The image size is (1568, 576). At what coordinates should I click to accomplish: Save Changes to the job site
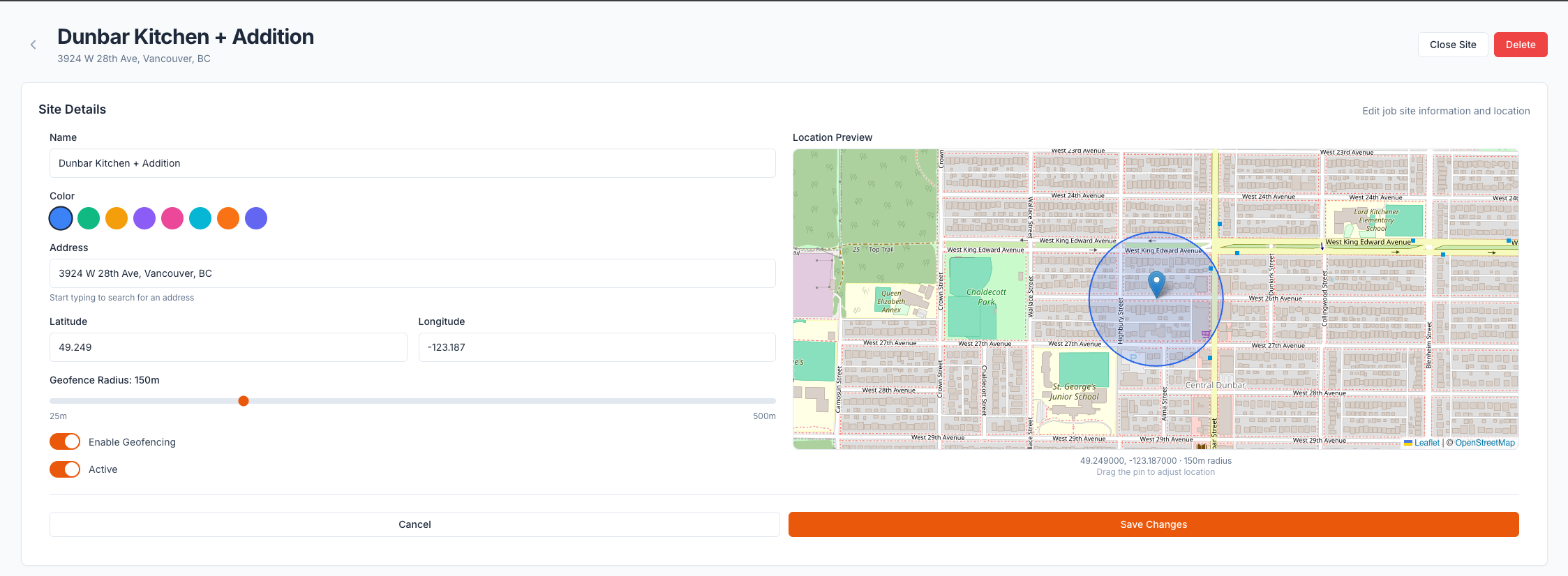pyautogui.click(x=1153, y=524)
